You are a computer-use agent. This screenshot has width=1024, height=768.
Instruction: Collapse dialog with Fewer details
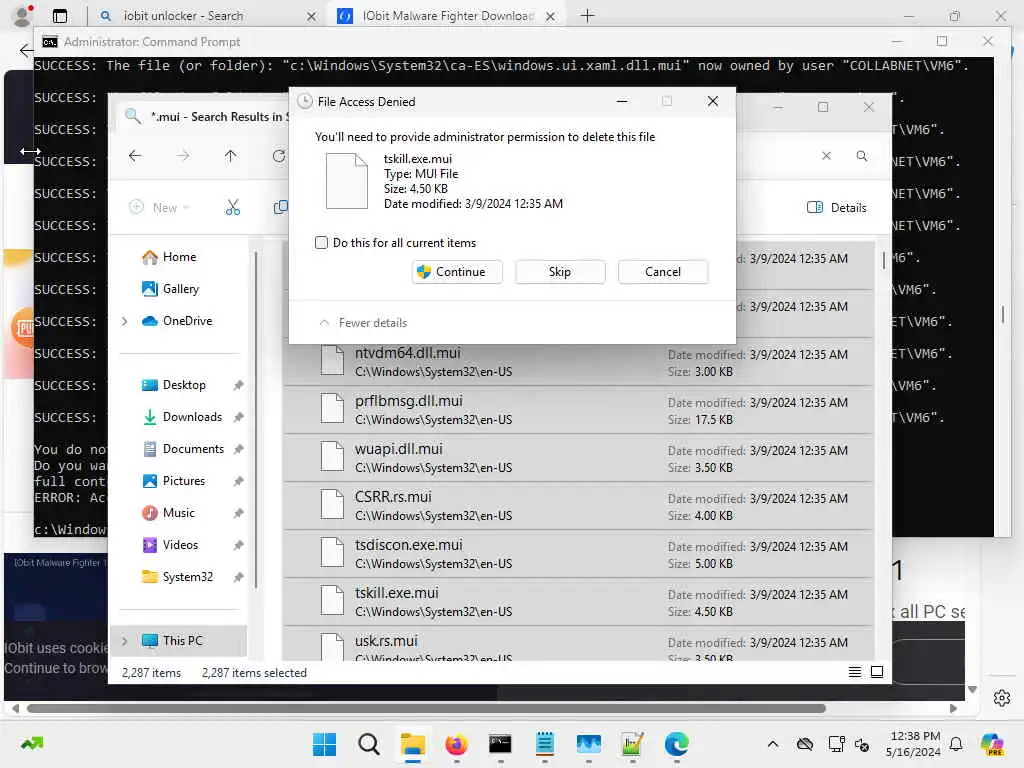[363, 323]
